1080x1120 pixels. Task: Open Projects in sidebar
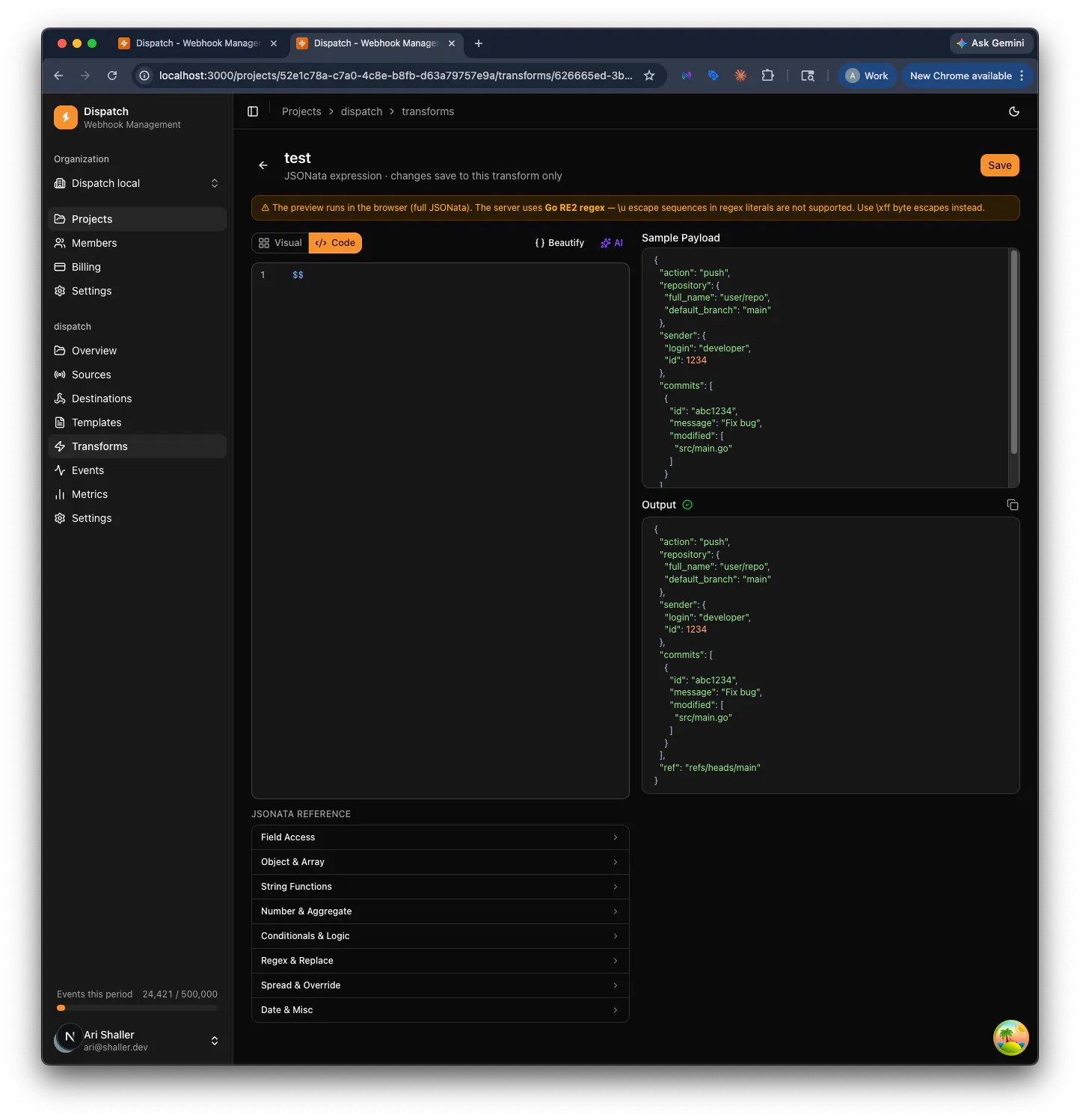138,219
